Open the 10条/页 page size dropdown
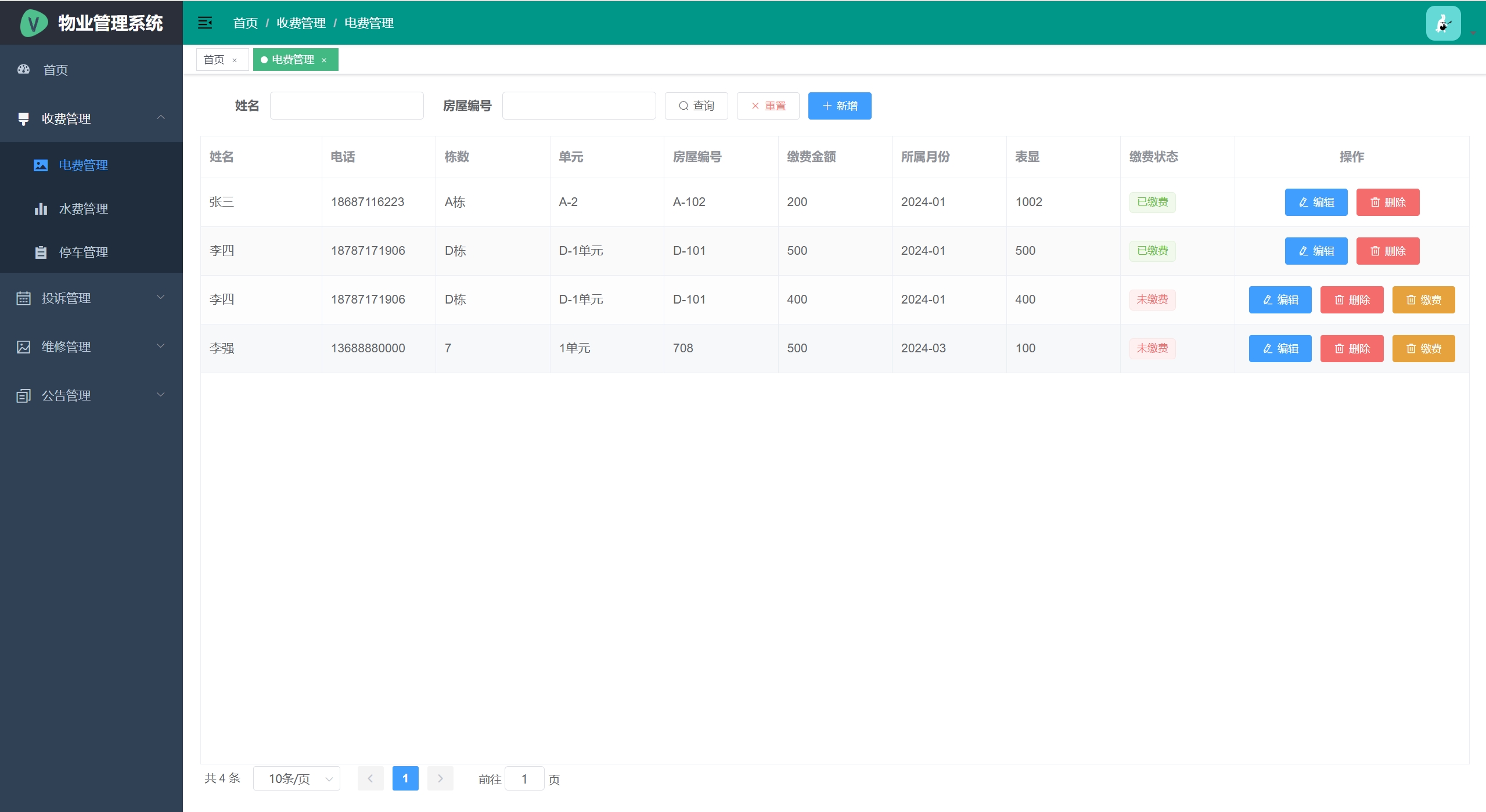The height and width of the screenshot is (812, 1486). click(x=297, y=778)
